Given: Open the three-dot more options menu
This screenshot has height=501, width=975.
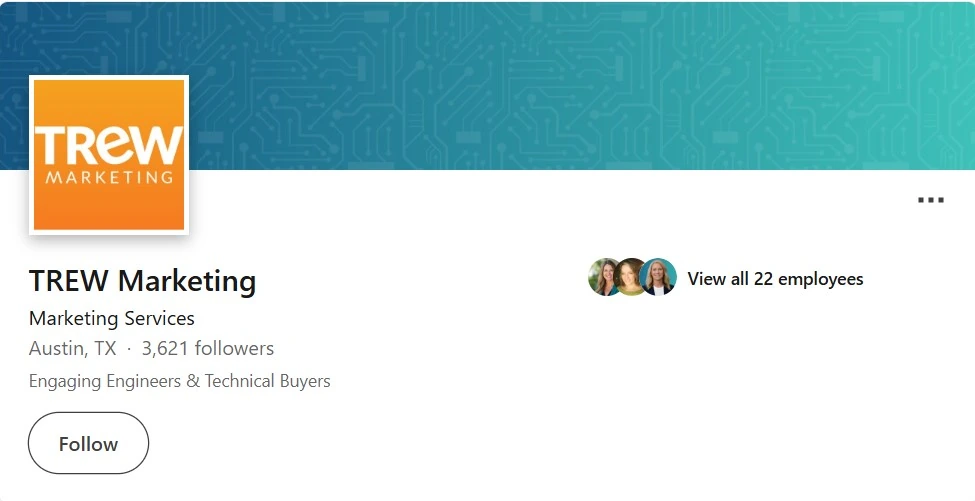Looking at the screenshot, I should (x=931, y=200).
